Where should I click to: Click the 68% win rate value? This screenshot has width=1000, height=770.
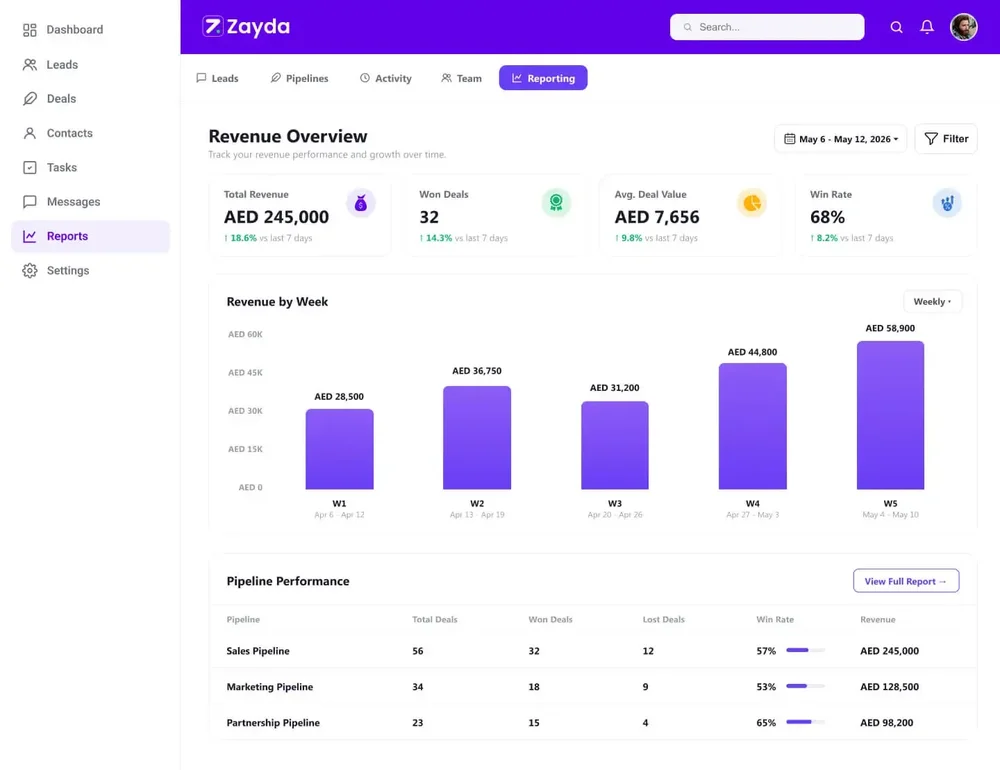[x=827, y=217]
